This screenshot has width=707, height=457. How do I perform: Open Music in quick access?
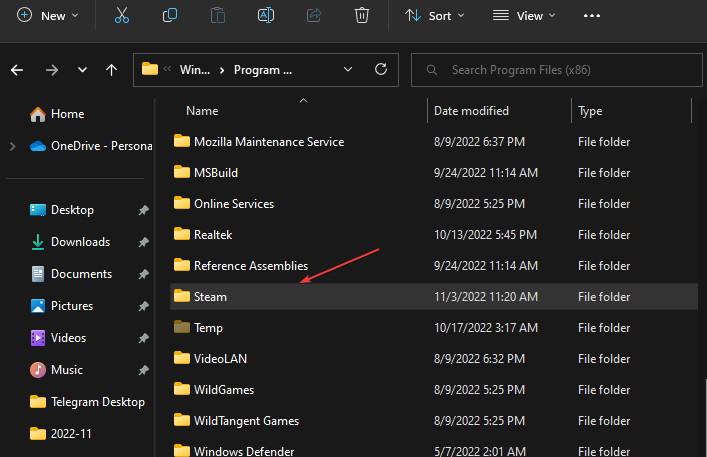click(56, 370)
